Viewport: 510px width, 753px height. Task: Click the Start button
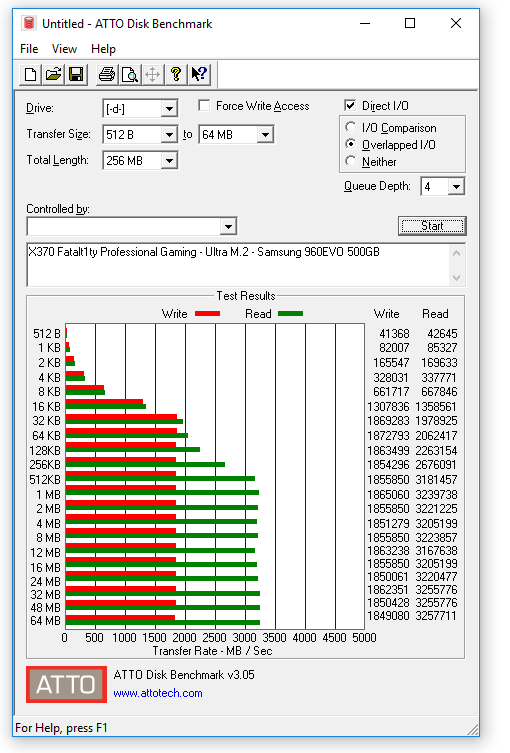432,226
